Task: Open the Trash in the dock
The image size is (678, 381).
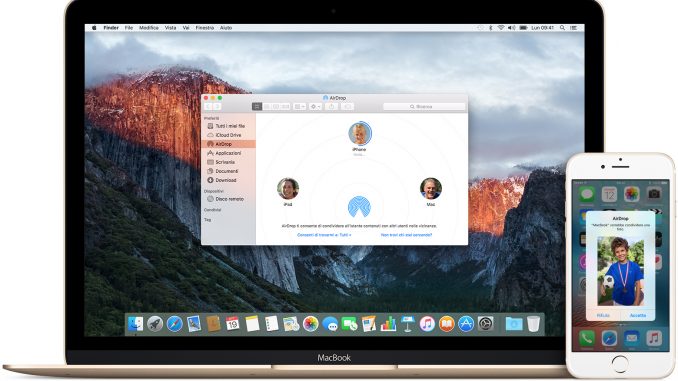Action: [534, 323]
